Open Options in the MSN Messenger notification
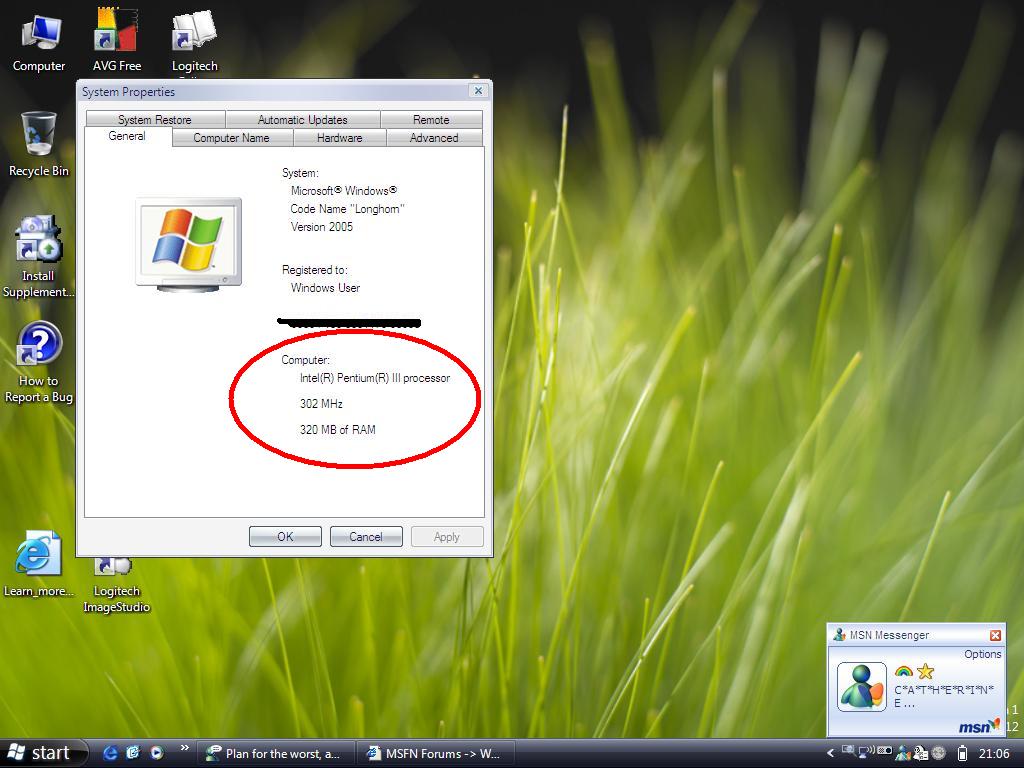1024x768 pixels. 983,654
